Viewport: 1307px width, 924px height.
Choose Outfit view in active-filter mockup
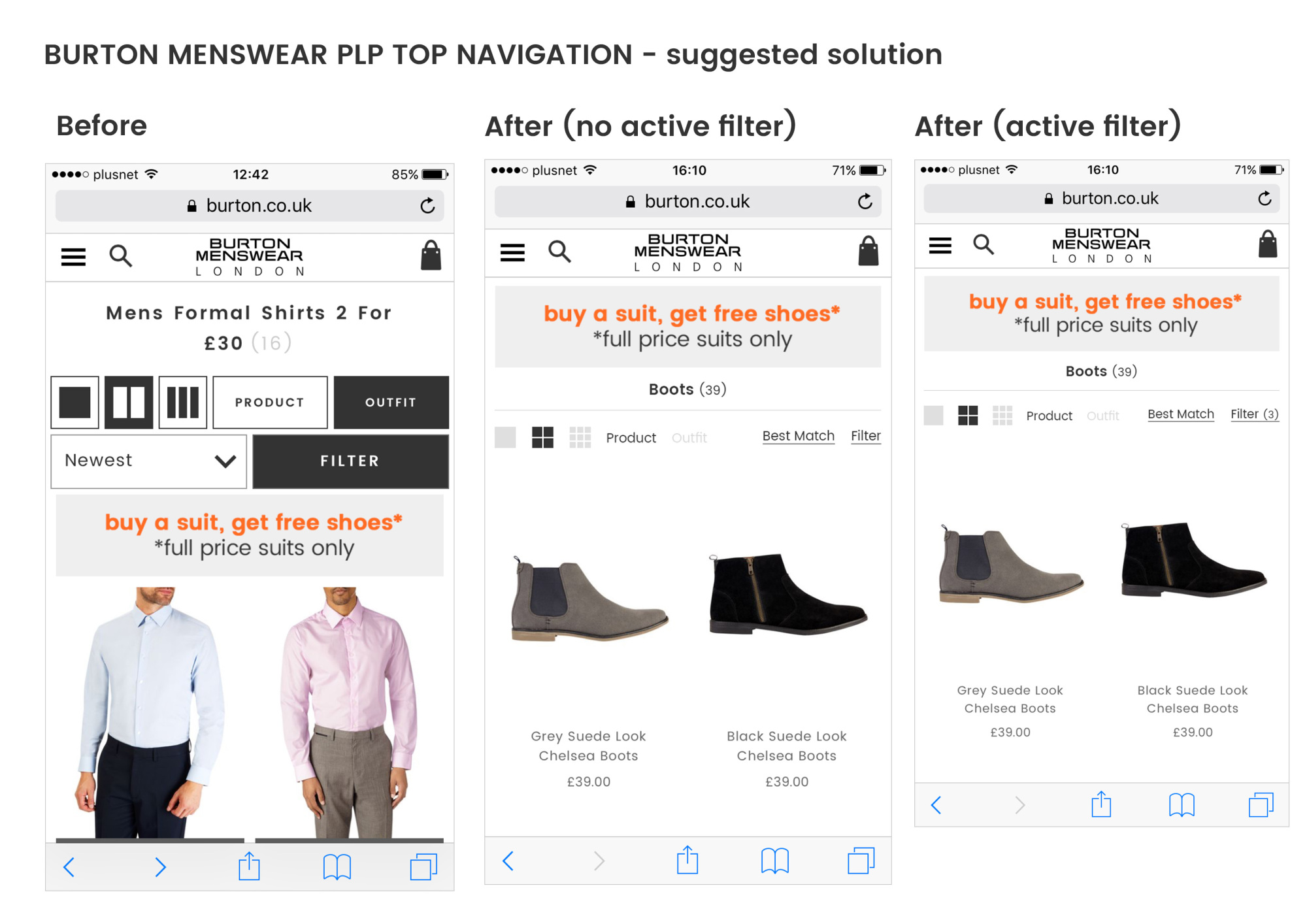(x=1103, y=416)
